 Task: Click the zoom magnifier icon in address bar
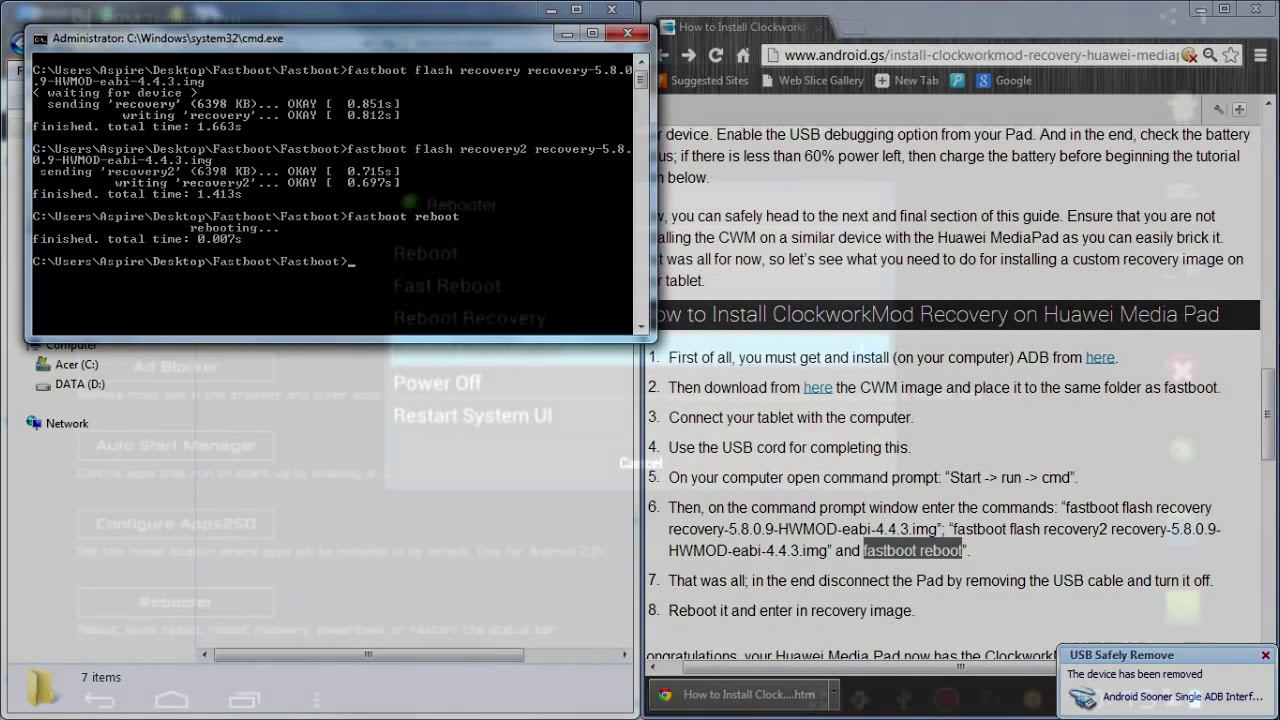1209,55
